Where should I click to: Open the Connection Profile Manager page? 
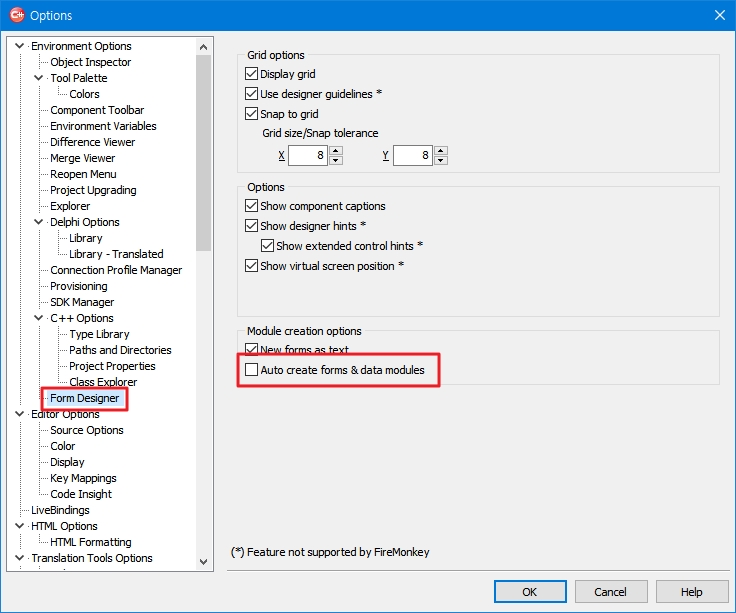(116, 270)
